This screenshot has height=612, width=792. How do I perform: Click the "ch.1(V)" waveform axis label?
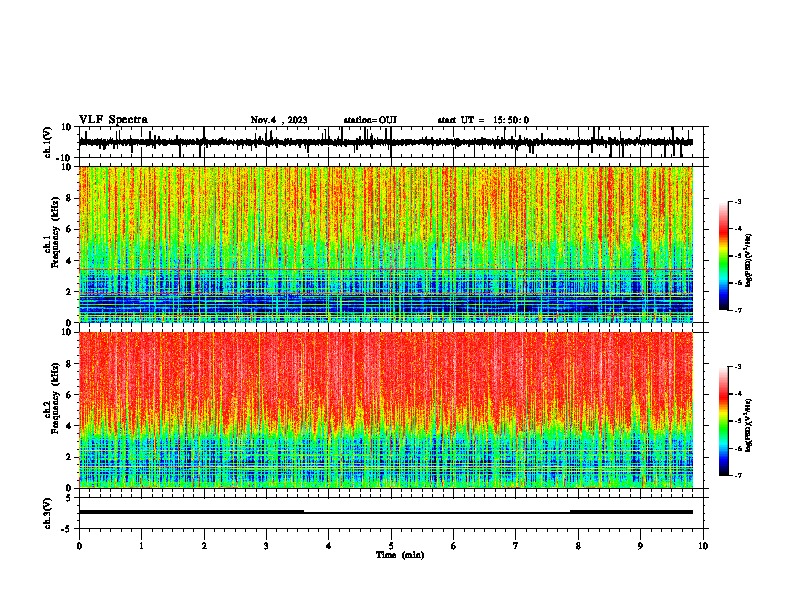[48, 142]
